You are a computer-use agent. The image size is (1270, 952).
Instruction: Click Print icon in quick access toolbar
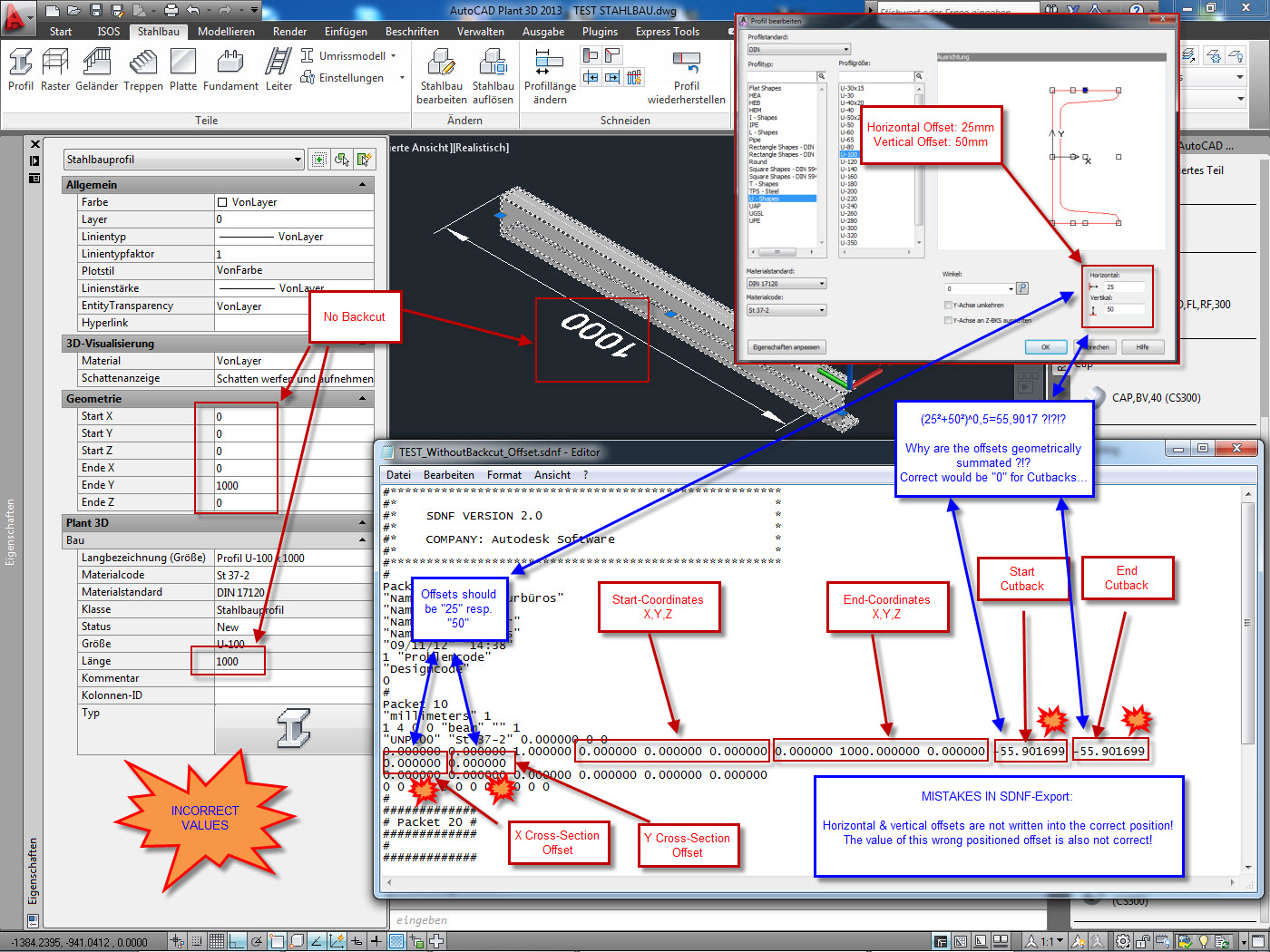[x=171, y=11]
